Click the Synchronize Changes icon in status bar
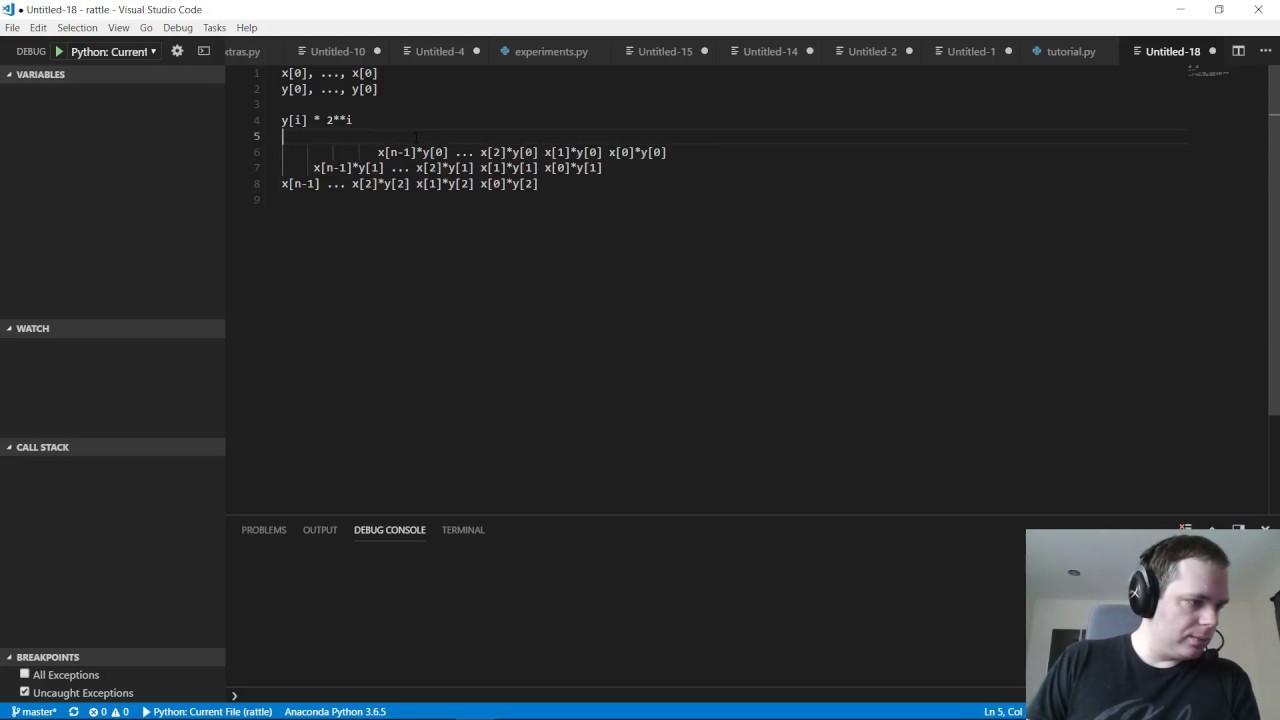 click(73, 712)
